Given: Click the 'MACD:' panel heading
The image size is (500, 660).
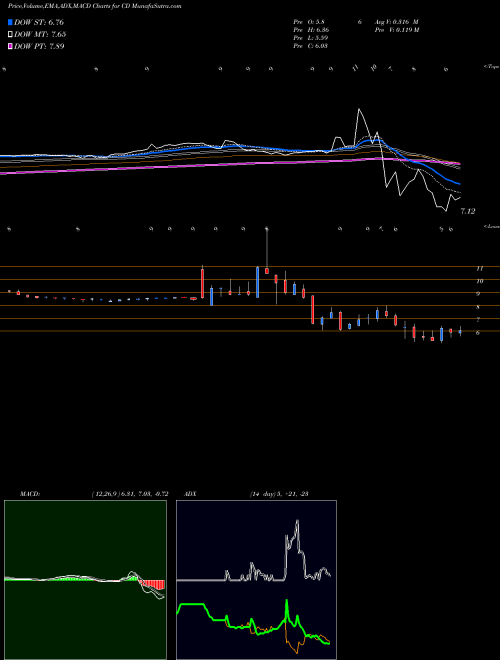Looking at the screenshot, I should click(30, 494).
